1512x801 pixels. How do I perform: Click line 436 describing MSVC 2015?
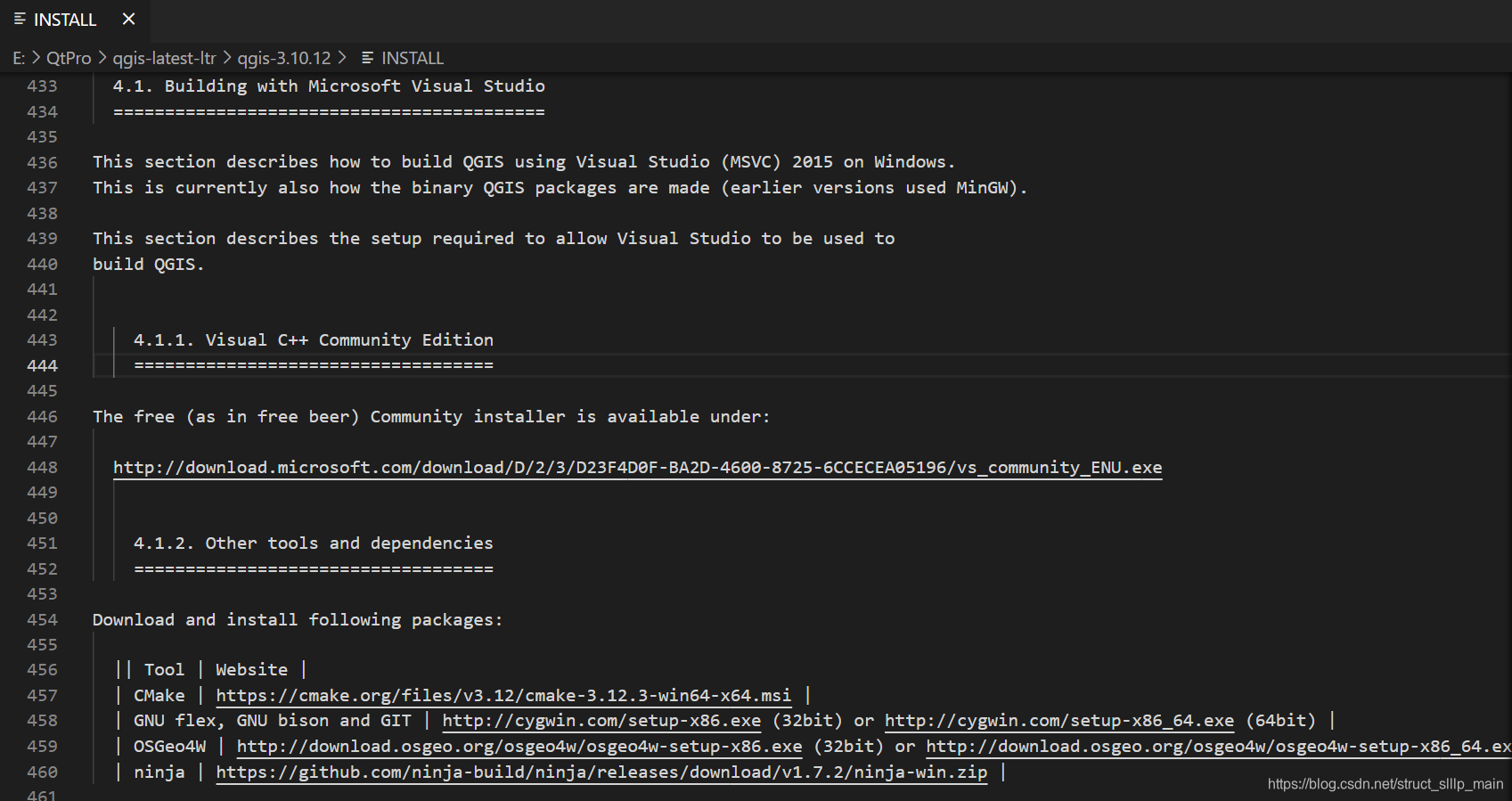524,162
